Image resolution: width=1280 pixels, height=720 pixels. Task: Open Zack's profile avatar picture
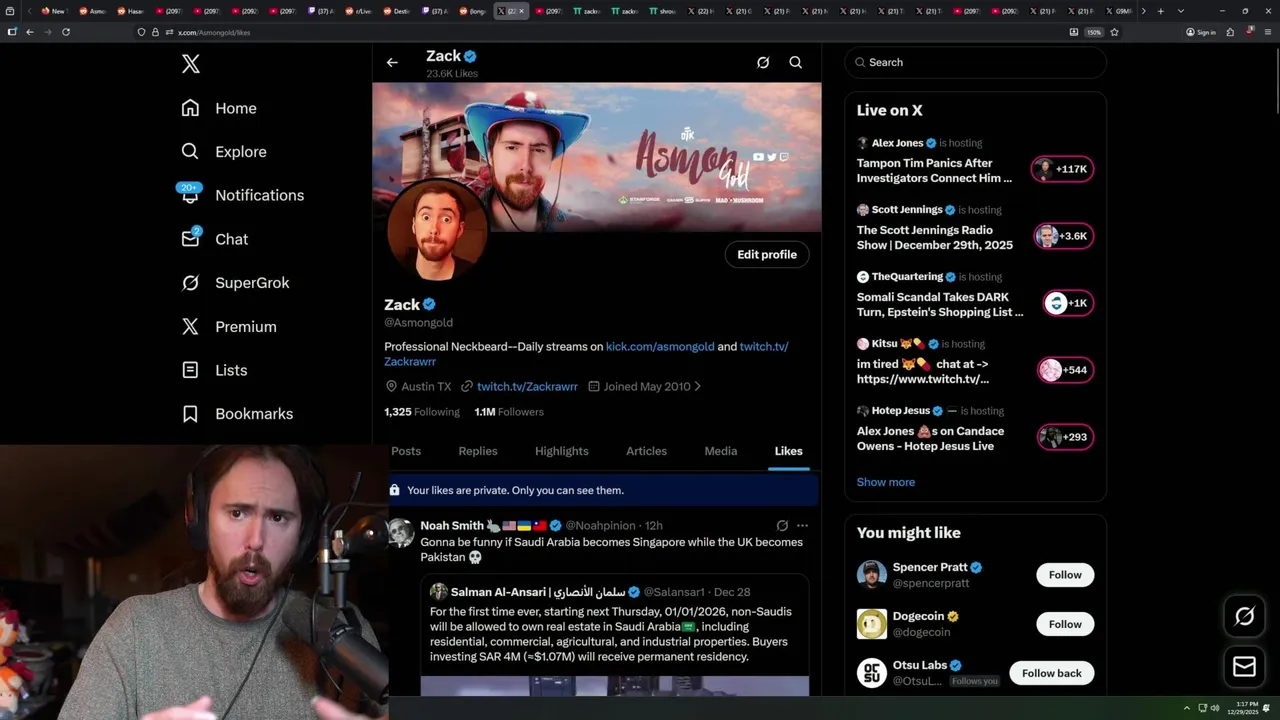click(437, 231)
